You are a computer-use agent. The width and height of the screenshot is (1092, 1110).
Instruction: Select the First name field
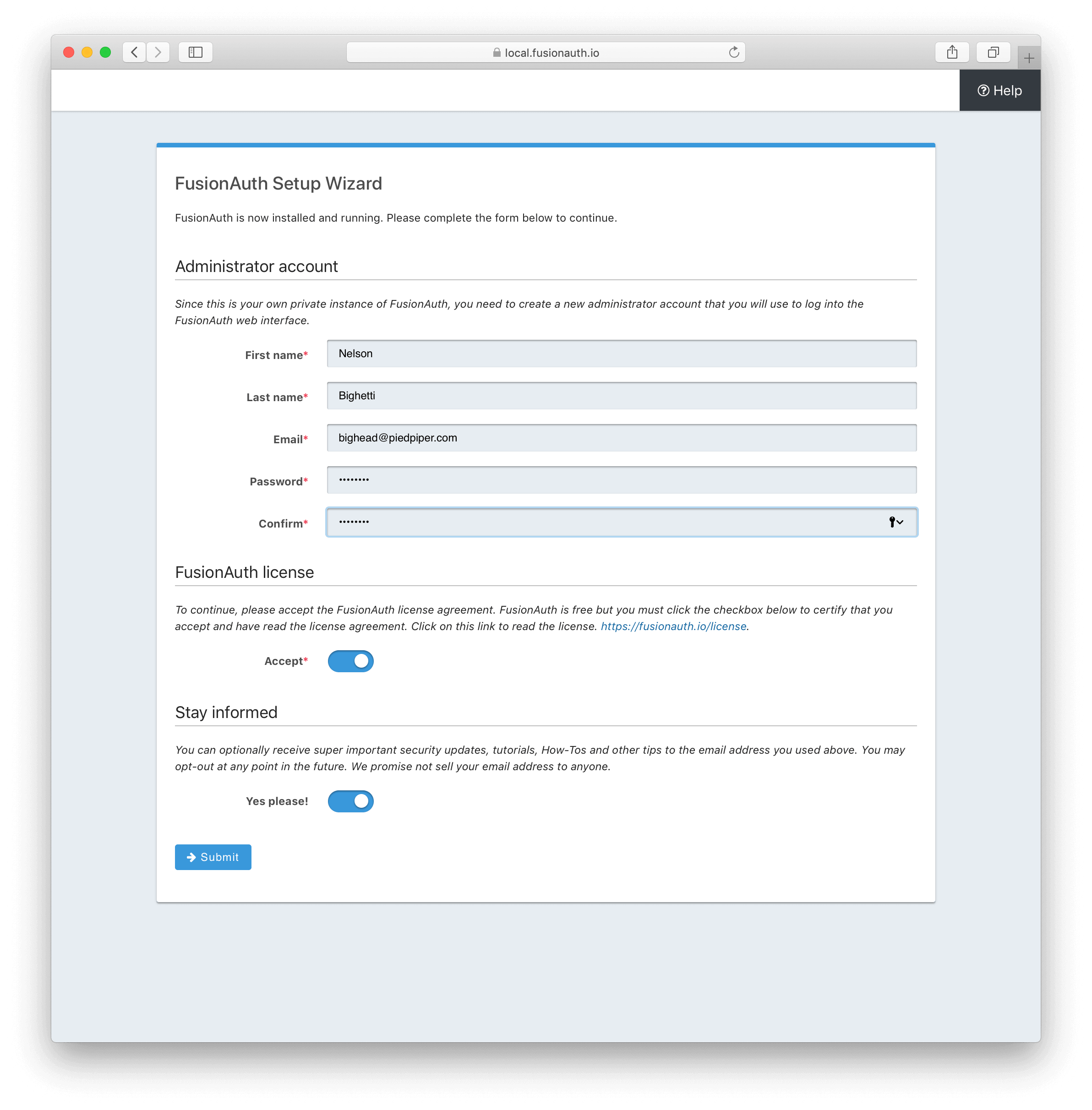[x=621, y=353]
